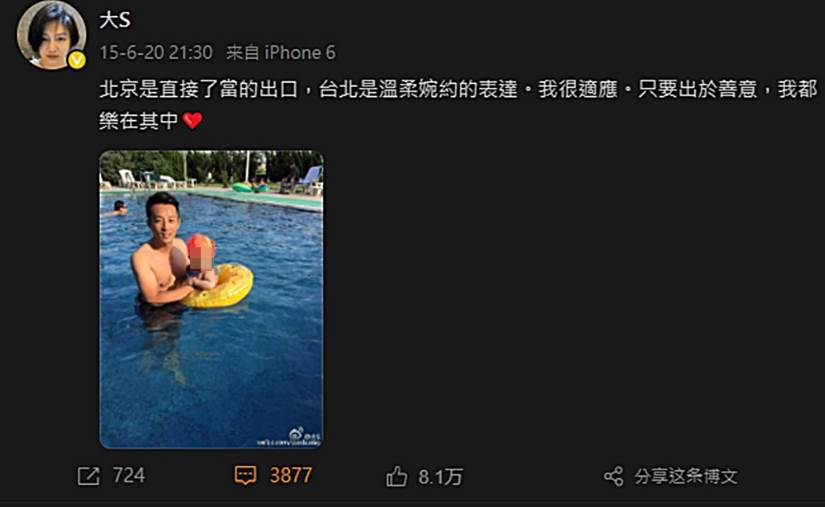Open comments via the speech bubble icon
This screenshot has width=825, height=507.
[x=245, y=475]
